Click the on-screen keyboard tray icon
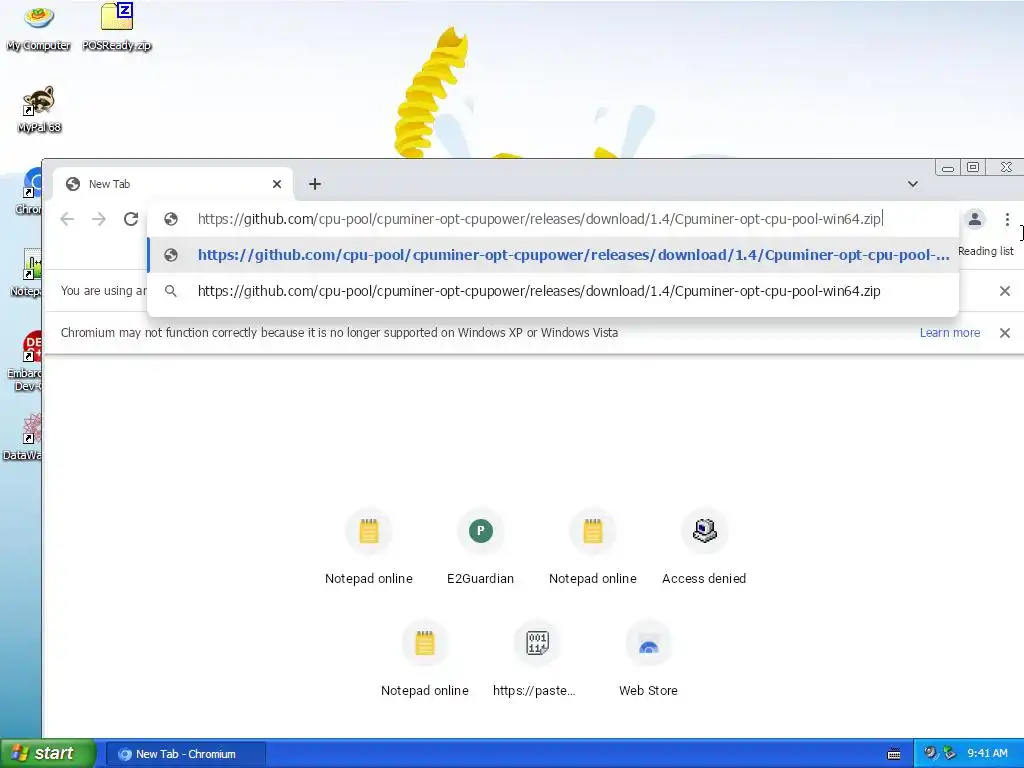Screen dimensions: 1024x768 [x=894, y=754]
